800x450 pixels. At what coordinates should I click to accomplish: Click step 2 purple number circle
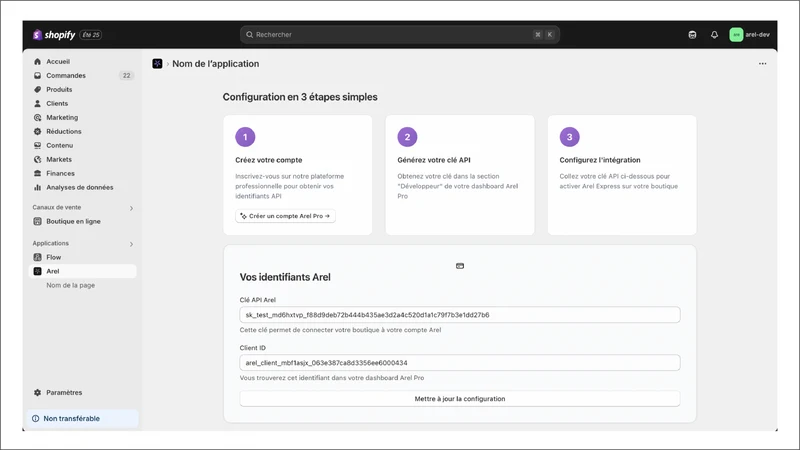pos(407,137)
